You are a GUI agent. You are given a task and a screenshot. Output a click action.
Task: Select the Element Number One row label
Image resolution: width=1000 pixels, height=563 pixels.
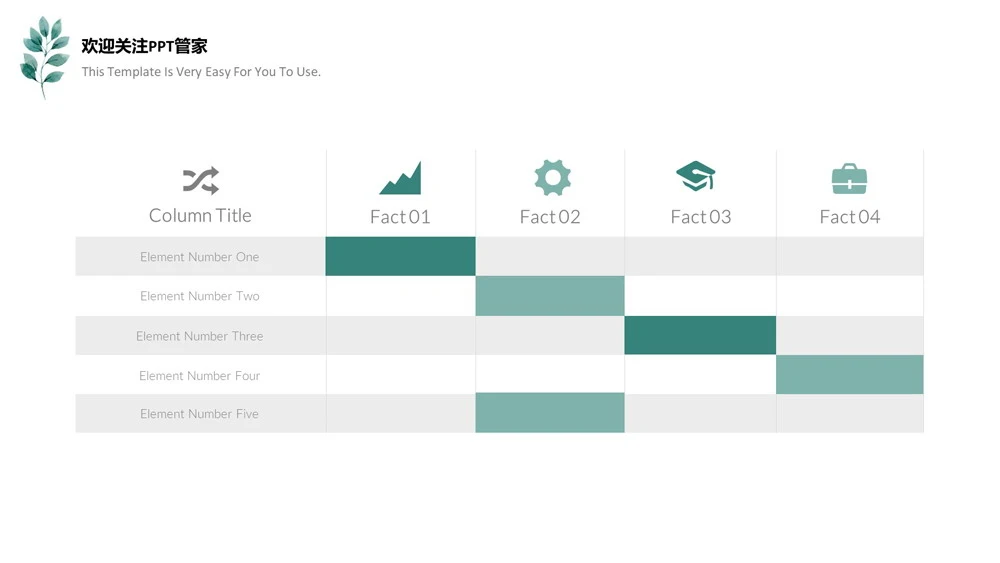click(x=200, y=257)
